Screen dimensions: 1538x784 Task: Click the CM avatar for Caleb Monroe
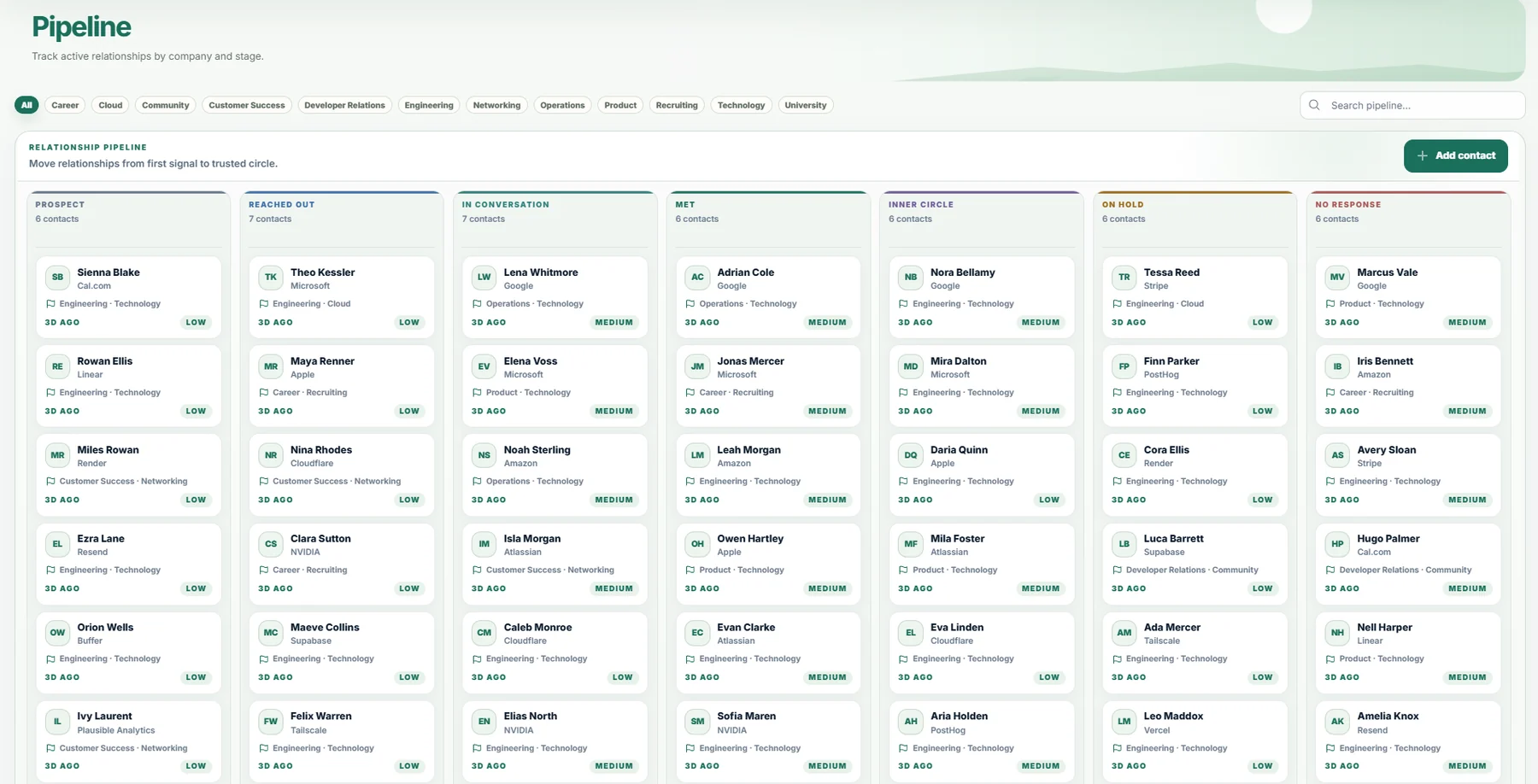[484, 633]
